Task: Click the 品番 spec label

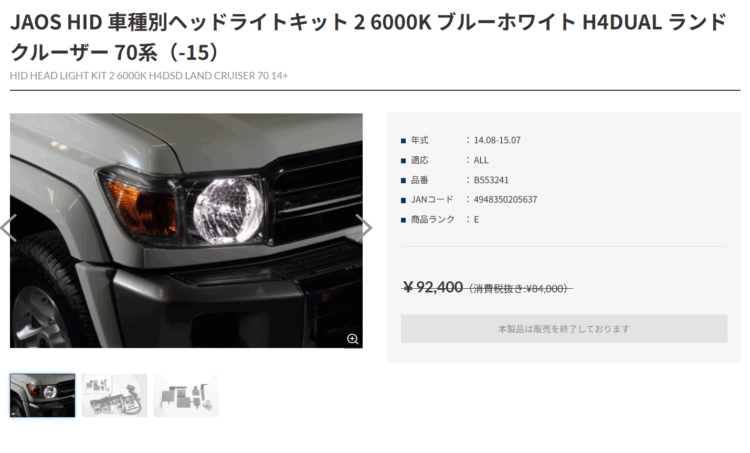Action: click(x=419, y=180)
